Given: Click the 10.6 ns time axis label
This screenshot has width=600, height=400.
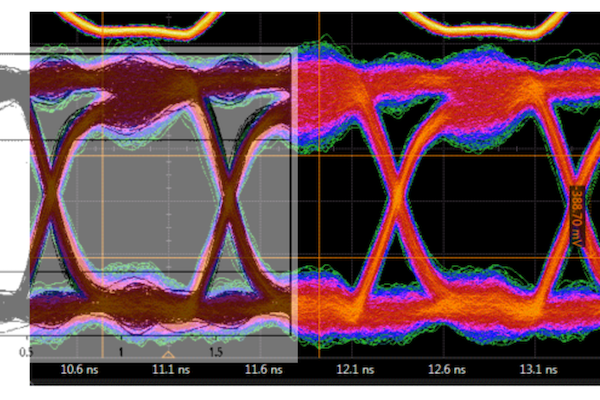Looking at the screenshot, I should pos(79,370).
